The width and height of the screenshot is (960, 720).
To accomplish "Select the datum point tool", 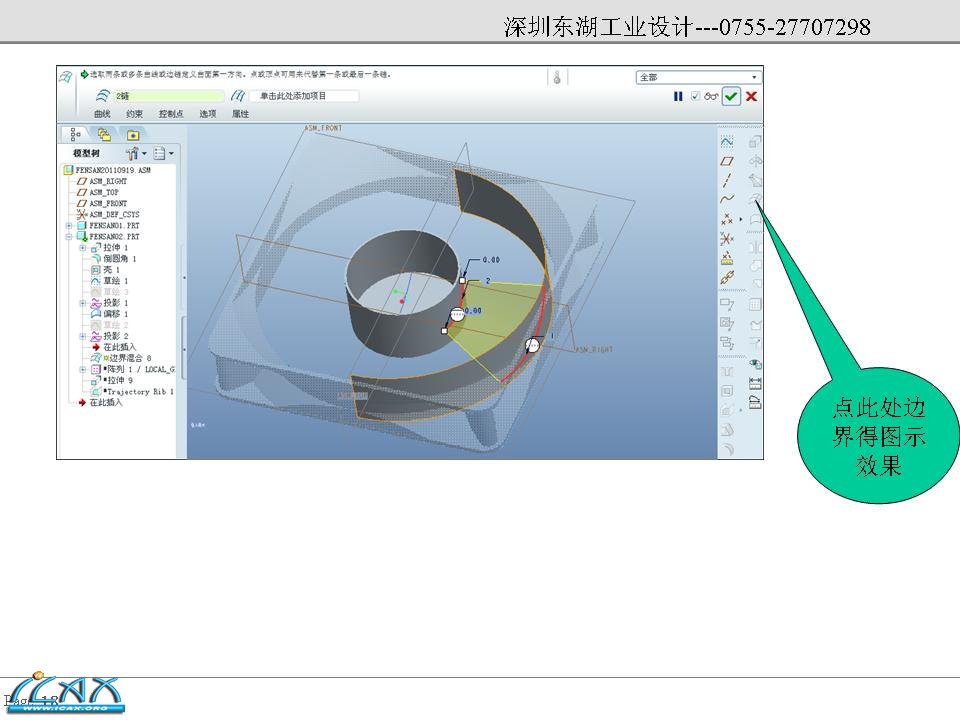I will point(727,219).
